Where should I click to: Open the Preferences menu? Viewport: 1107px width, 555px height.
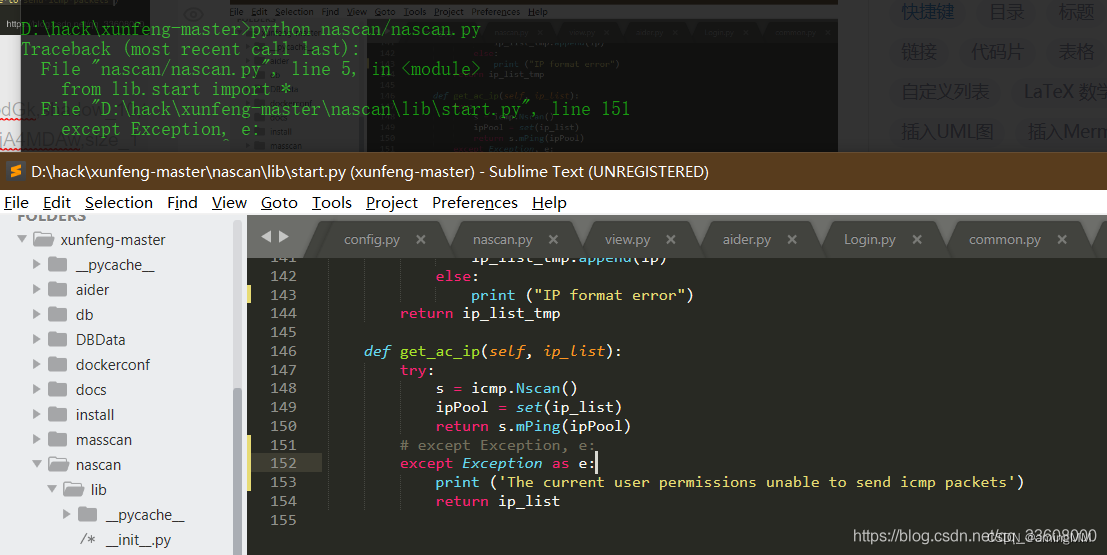tap(475, 203)
